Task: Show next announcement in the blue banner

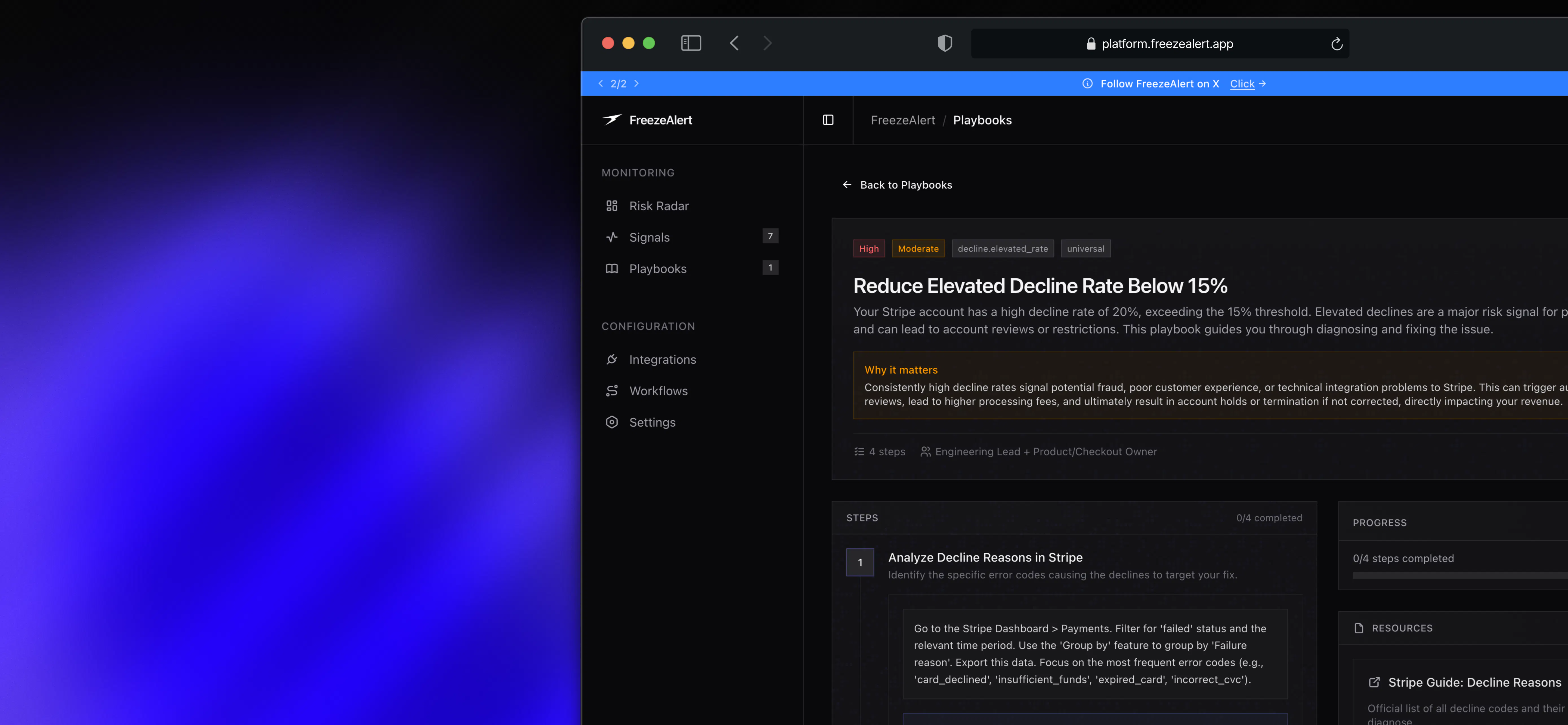Action: pyautogui.click(x=636, y=83)
